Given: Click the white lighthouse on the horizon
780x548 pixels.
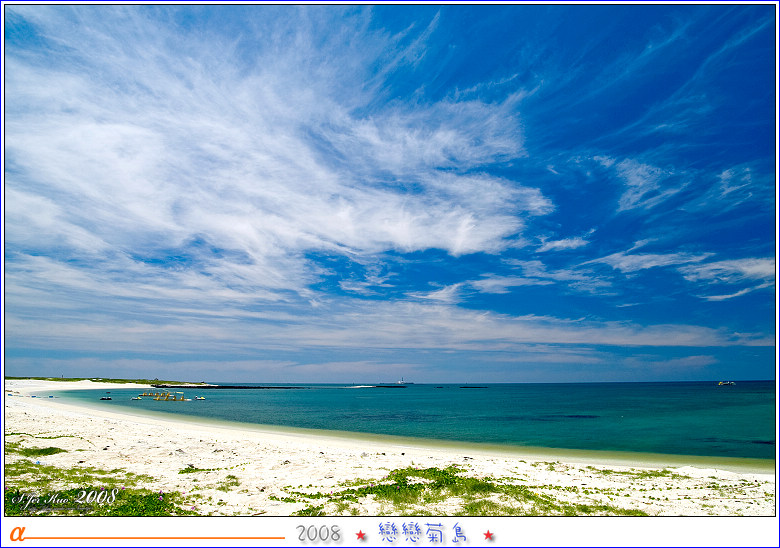Looking at the screenshot, I should click(401, 380).
